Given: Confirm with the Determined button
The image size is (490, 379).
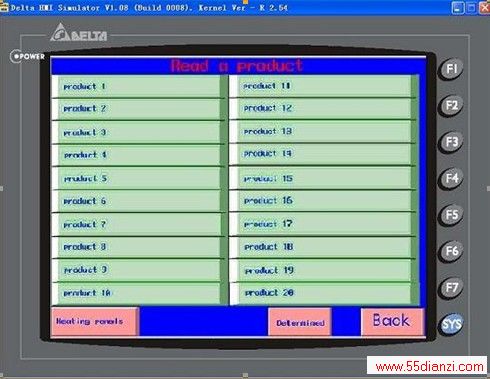Looking at the screenshot, I should 300,322.
